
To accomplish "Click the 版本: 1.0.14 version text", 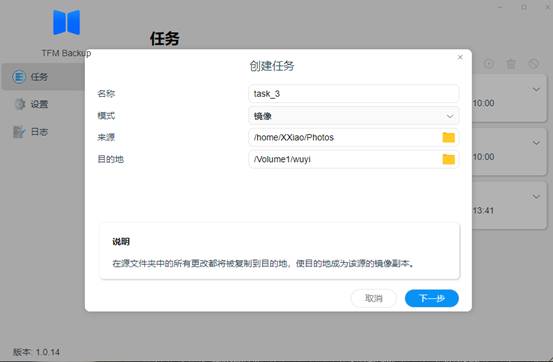I will 36,352.
